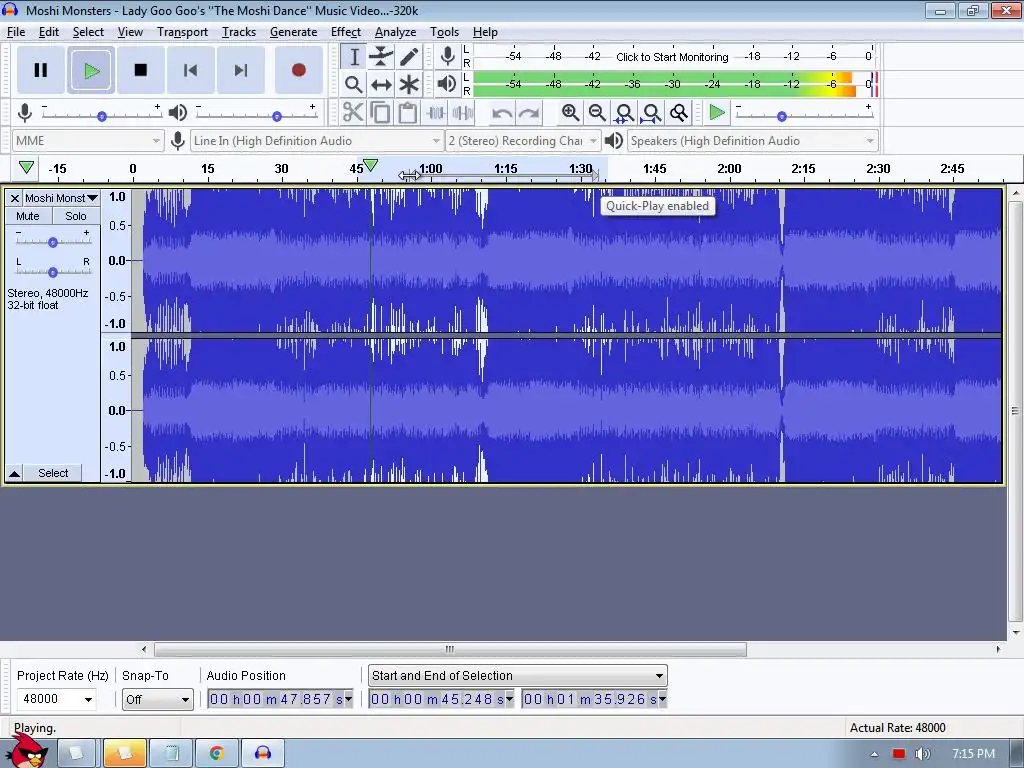Start recording with the red Record button

[298, 70]
